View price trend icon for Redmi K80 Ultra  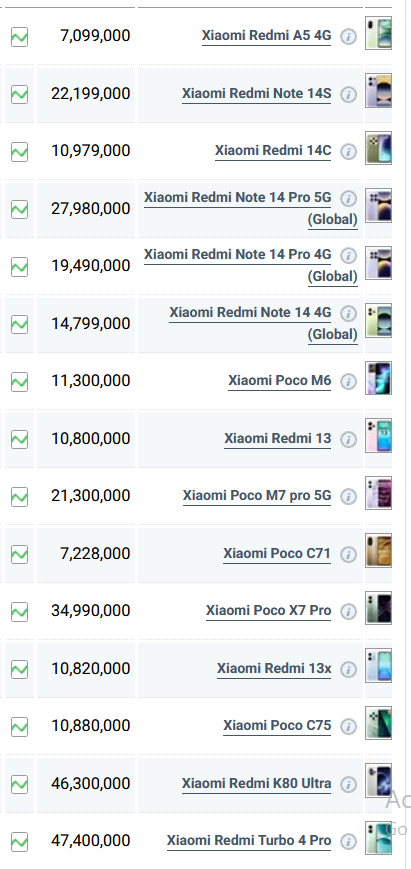(19, 784)
